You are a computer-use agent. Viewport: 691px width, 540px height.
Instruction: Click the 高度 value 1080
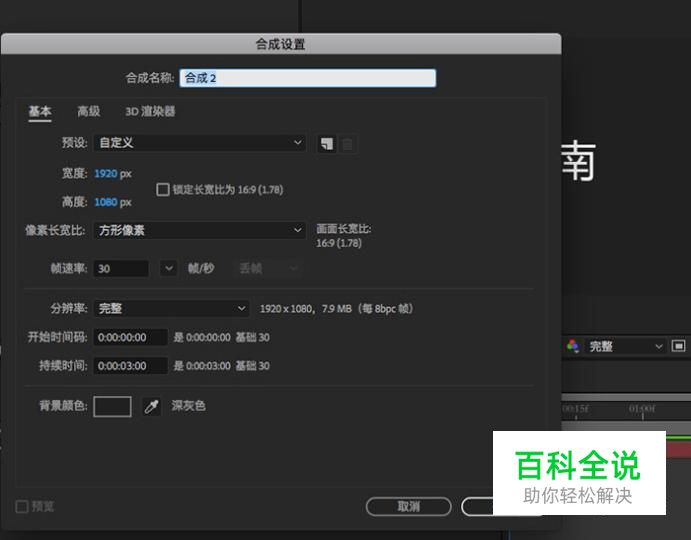106,202
